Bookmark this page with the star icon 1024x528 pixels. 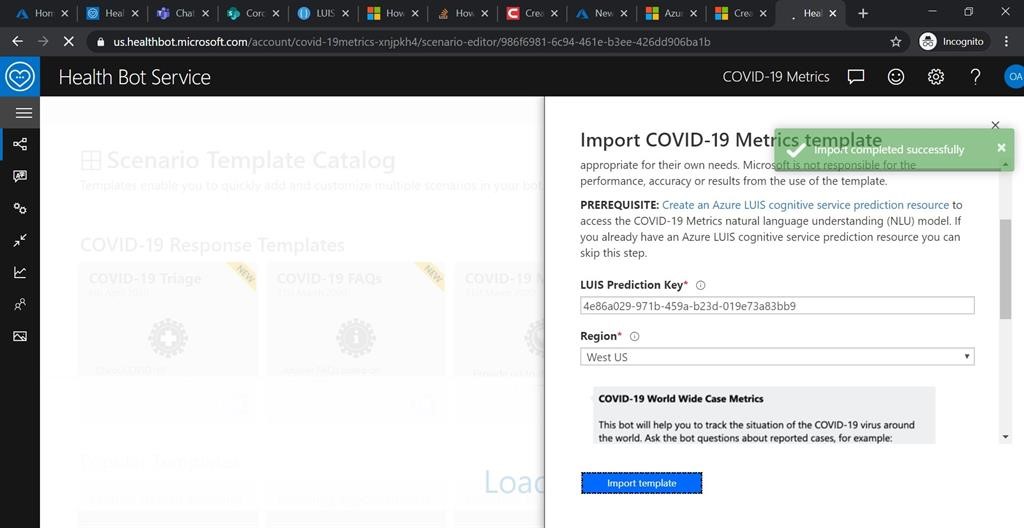pos(896,42)
